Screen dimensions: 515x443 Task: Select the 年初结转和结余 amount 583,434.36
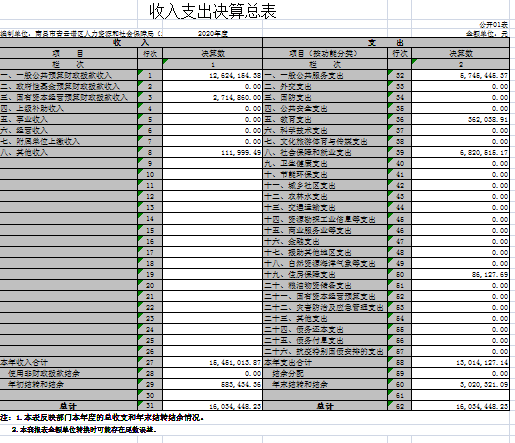click(213, 384)
